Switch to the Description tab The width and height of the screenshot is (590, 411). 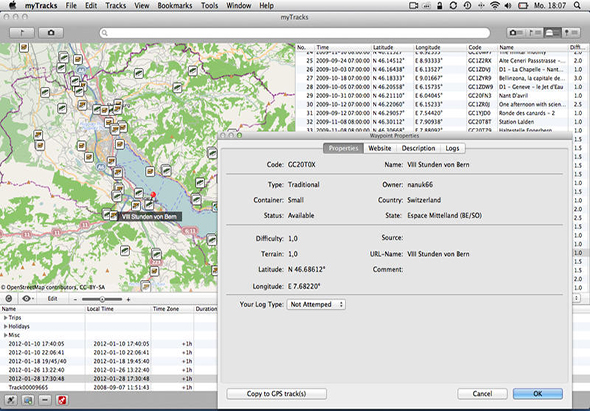click(x=418, y=148)
